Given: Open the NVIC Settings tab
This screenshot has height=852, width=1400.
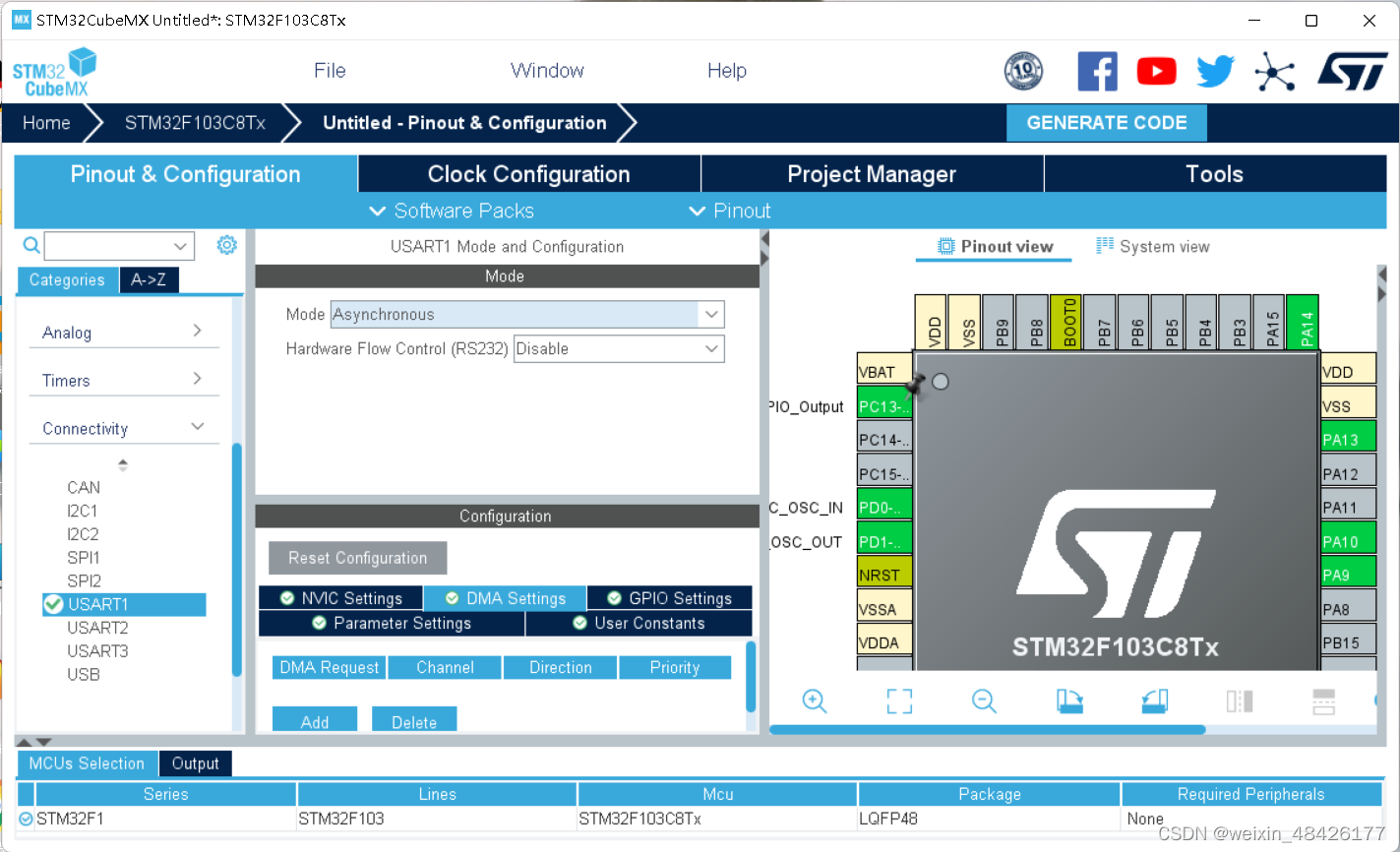Looking at the screenshot, I should (340, 598).
